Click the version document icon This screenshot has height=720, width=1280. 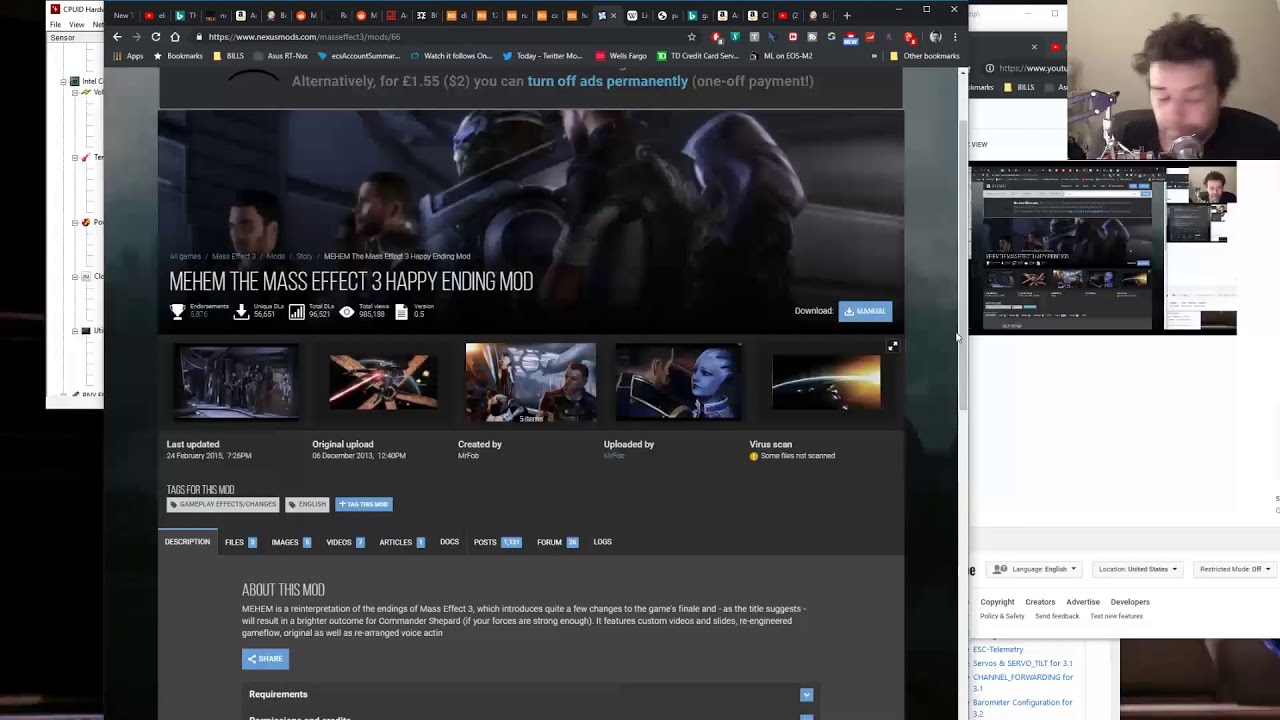(x=401, y=312)
